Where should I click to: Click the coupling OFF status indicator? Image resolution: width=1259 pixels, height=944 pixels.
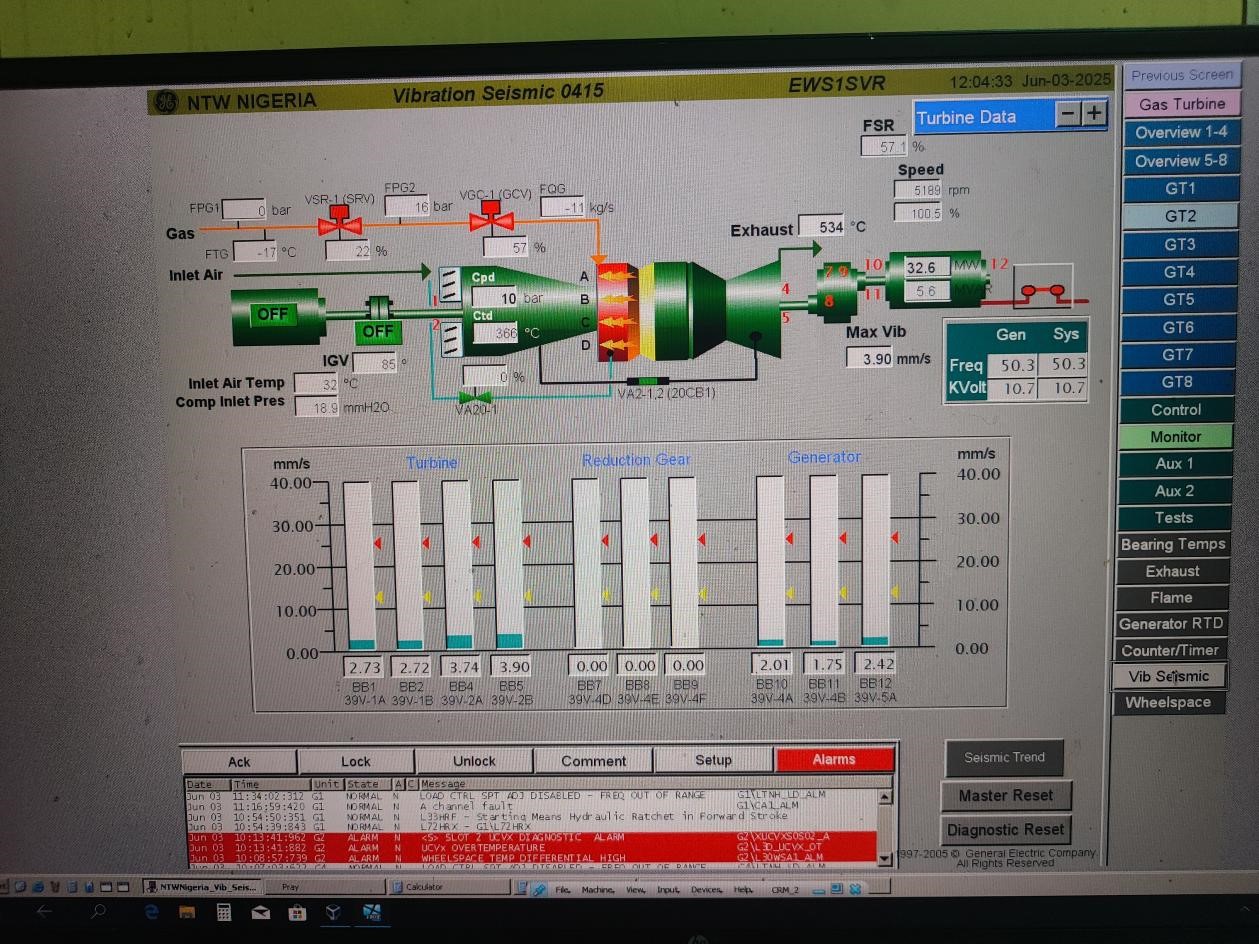[x=377, y=331]
